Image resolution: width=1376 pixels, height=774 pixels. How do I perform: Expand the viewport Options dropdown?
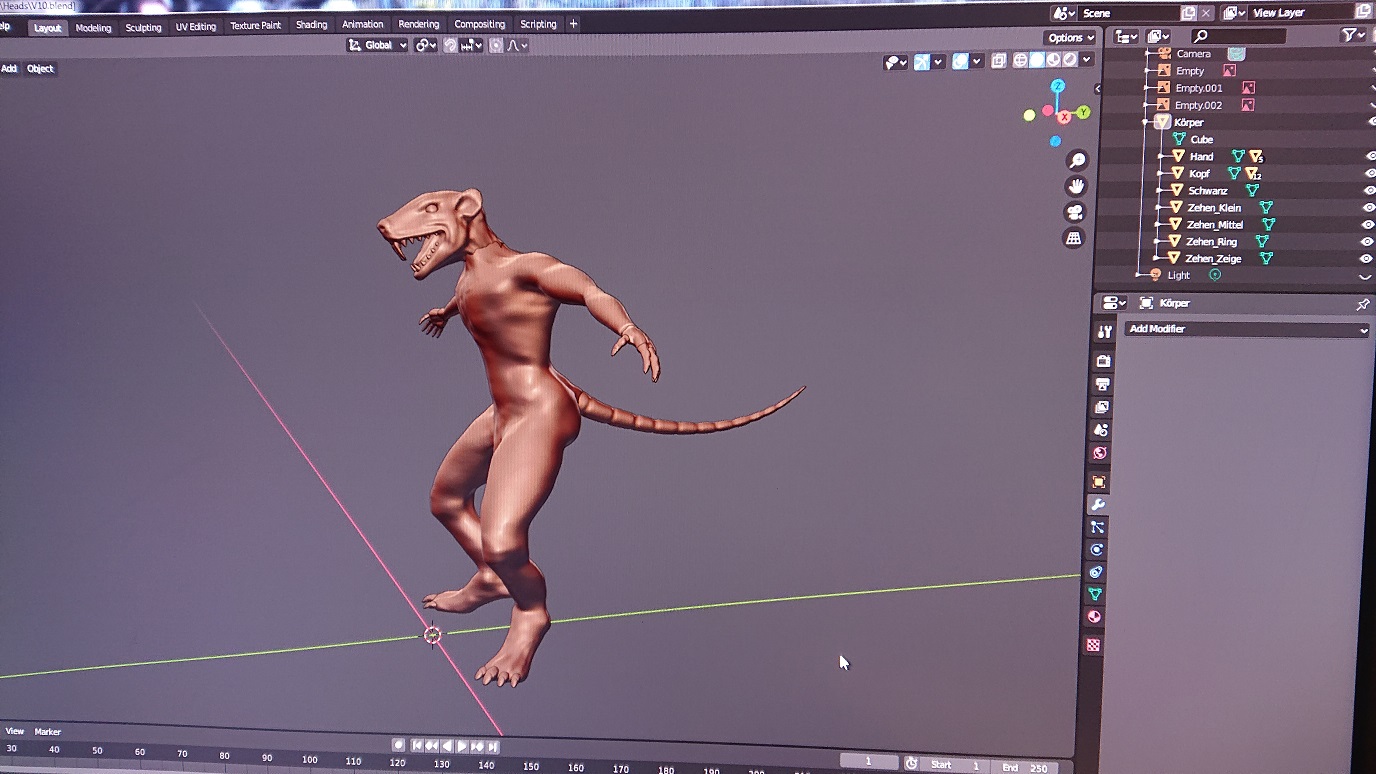(1070, 38)
